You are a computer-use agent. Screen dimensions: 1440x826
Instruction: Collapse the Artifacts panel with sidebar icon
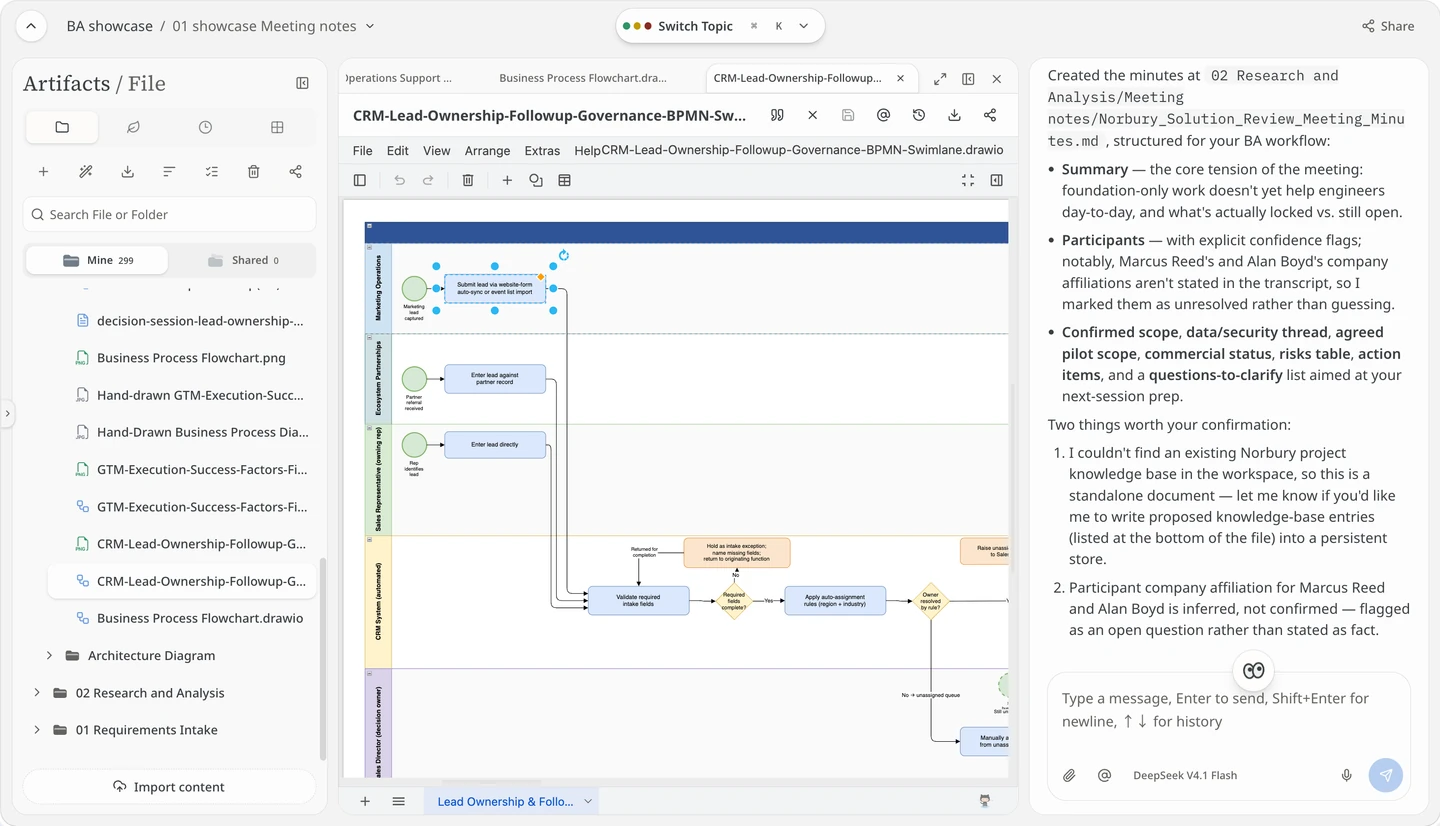click(302, 83)
